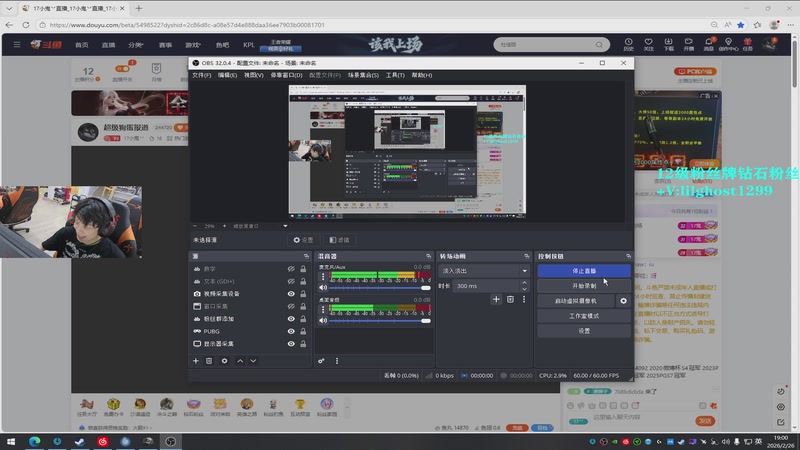Open OBS 文件(F) menu
Screen dimensions: 800x450
click(x=202, y=75)
